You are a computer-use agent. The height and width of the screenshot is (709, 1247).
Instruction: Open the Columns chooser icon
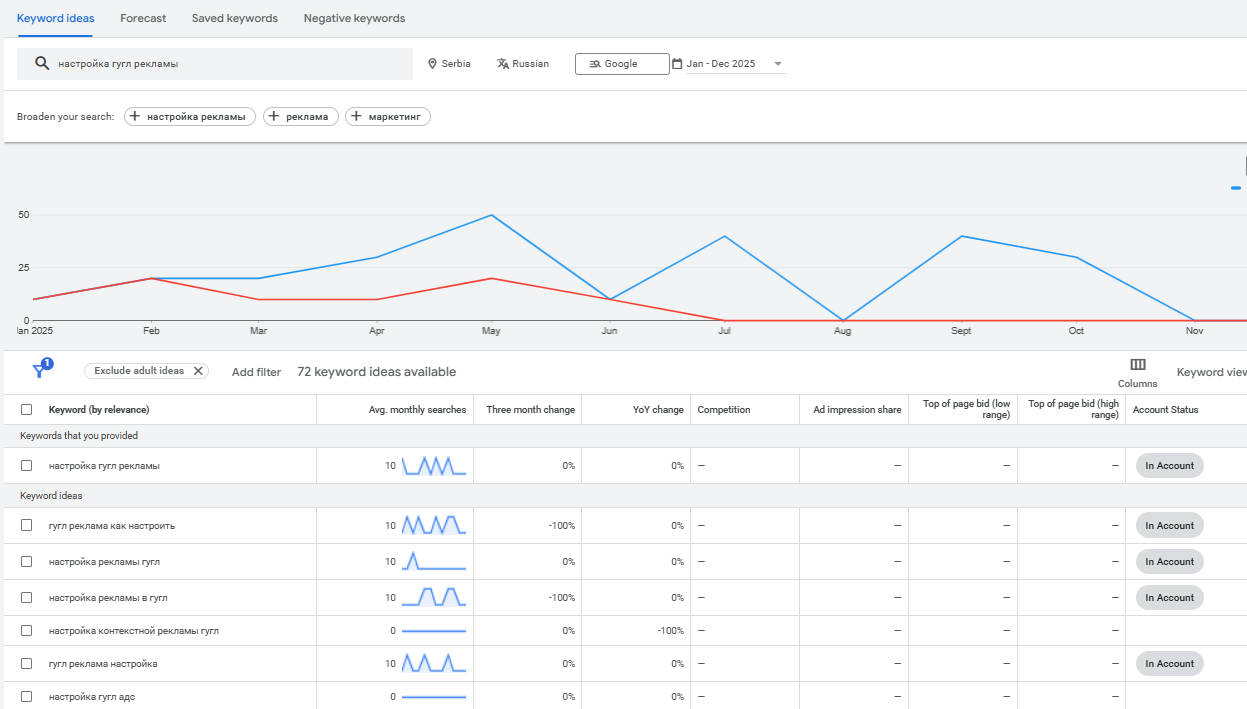pos(1137,365)
